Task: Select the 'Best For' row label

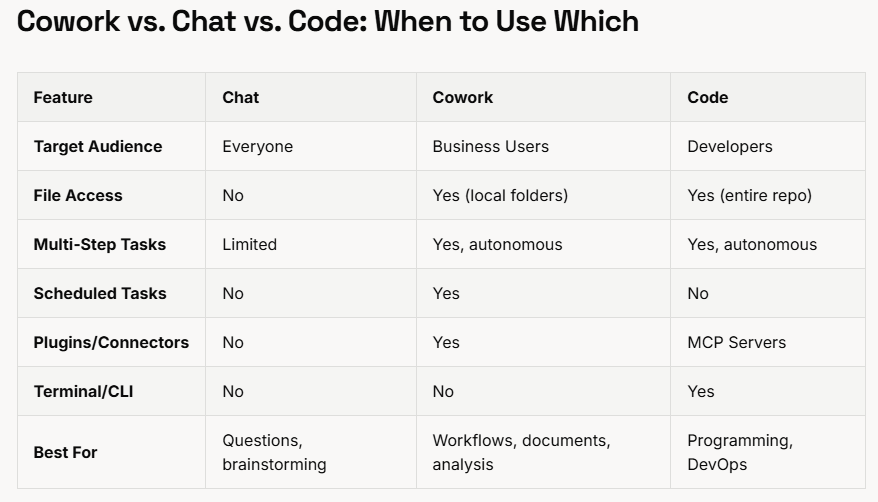Action: [66, 452]
